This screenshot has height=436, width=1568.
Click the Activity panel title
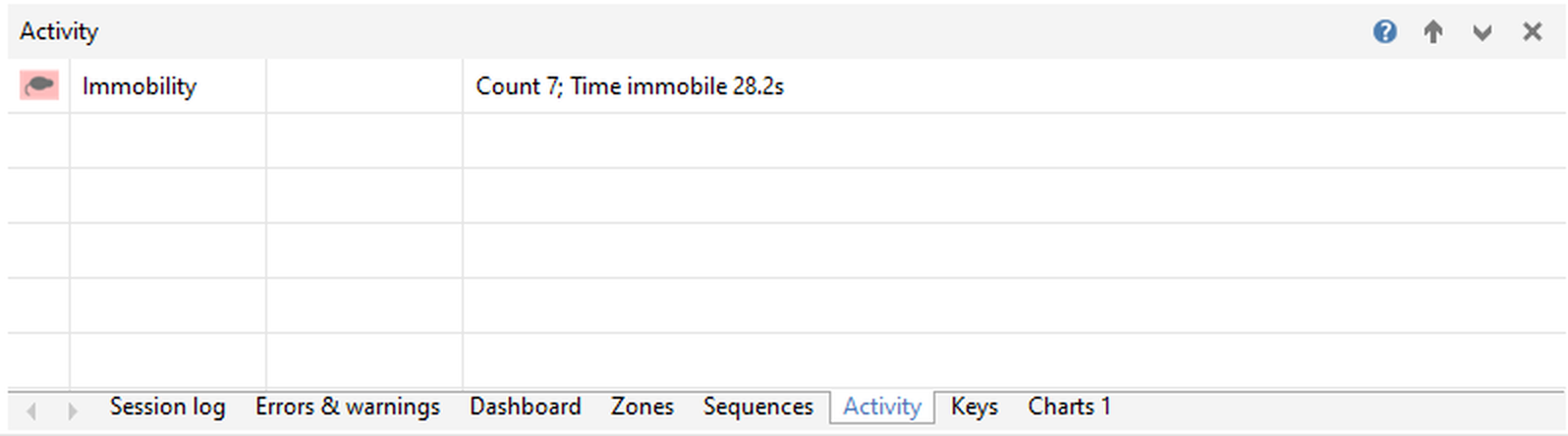[59, 31]
